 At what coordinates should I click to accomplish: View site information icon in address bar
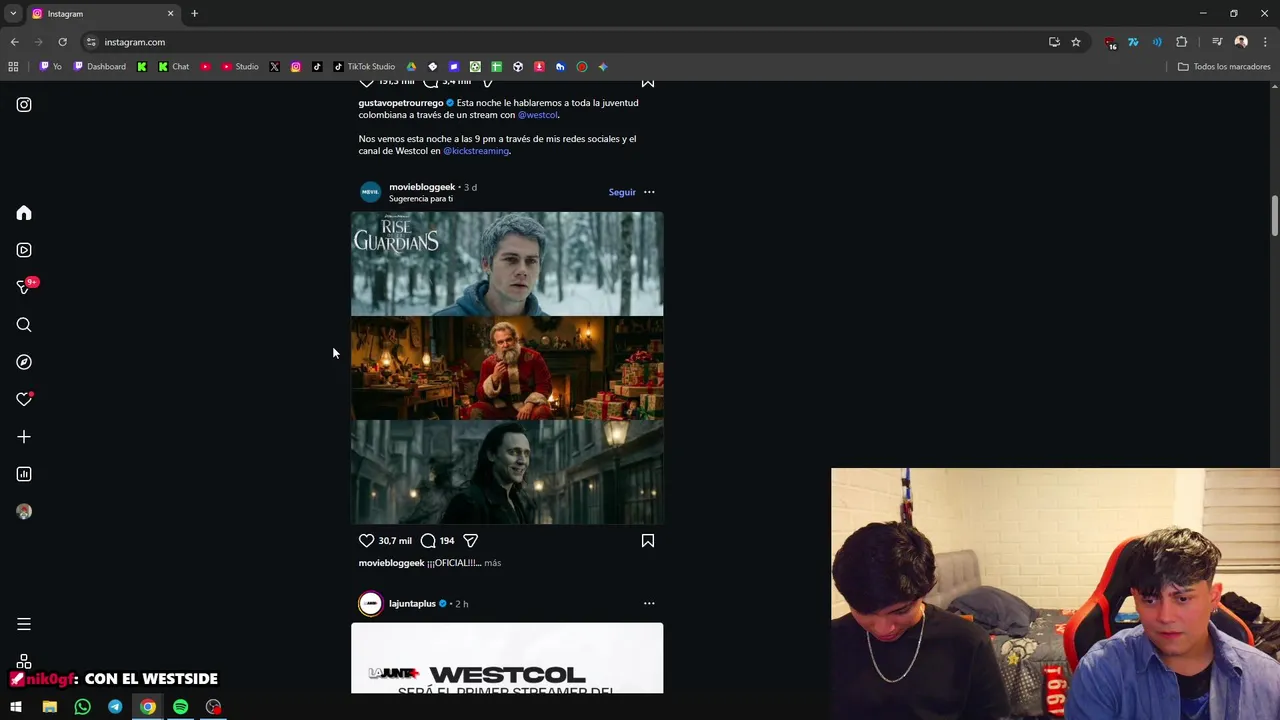point(91,42)
